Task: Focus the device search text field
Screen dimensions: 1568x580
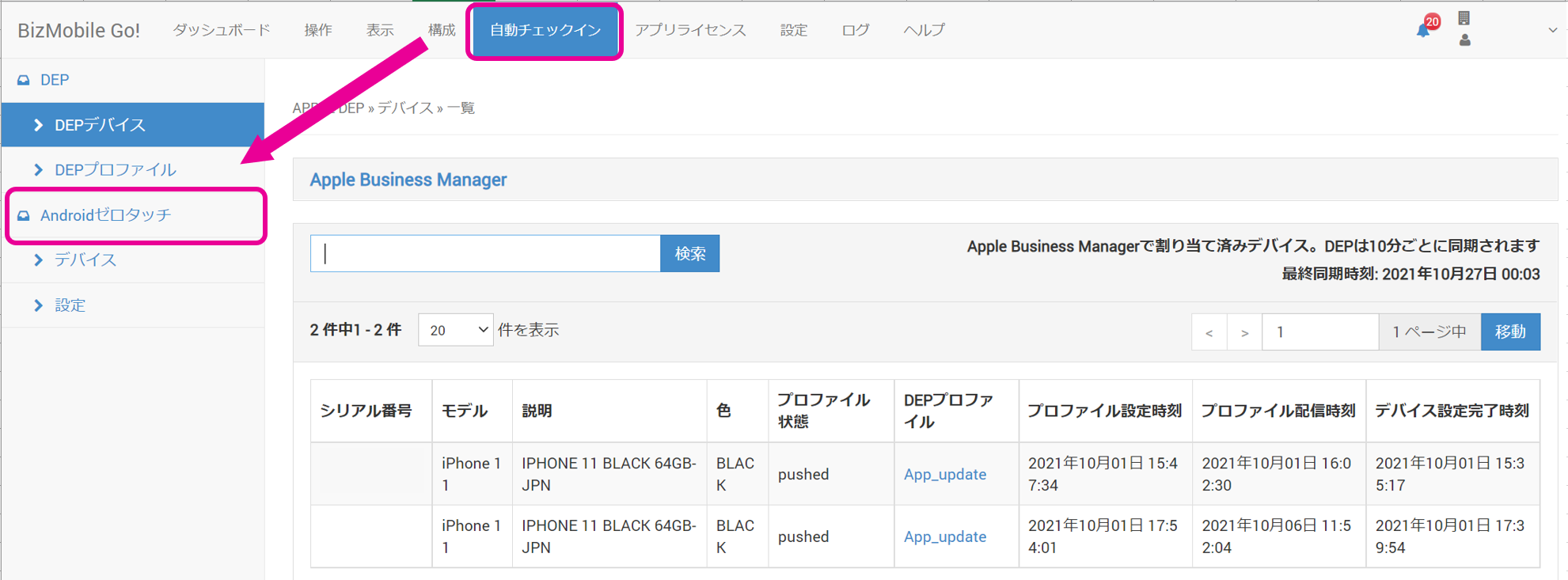Action: [485, 253]
